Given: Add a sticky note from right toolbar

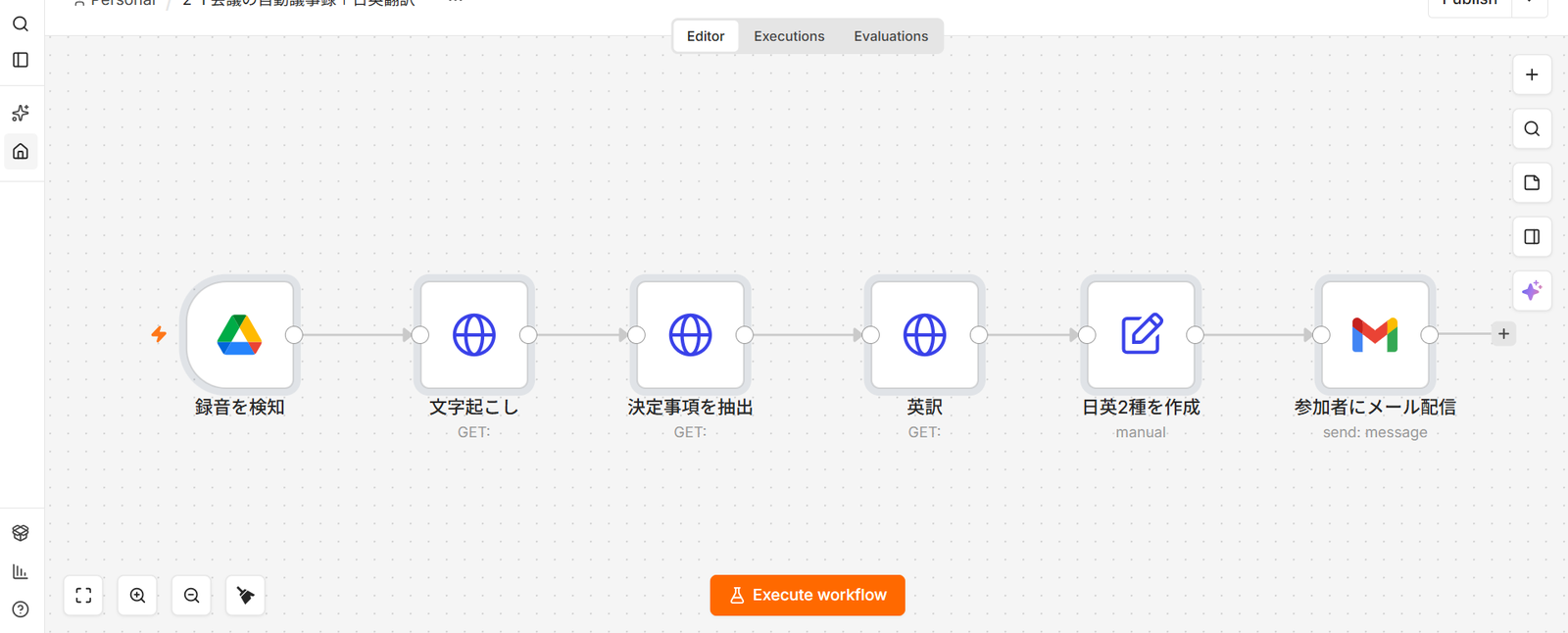Looking at the screenshot, I should pyautogui.click(x=1532, y=182).
